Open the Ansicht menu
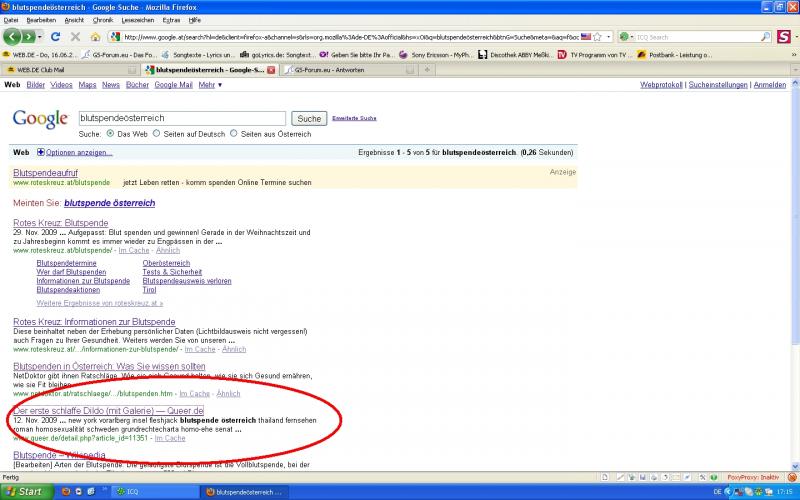 click(x=74, y=20)
